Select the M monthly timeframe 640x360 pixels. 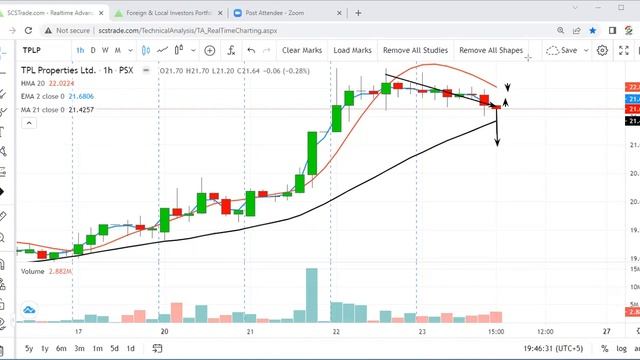(118, 50)
